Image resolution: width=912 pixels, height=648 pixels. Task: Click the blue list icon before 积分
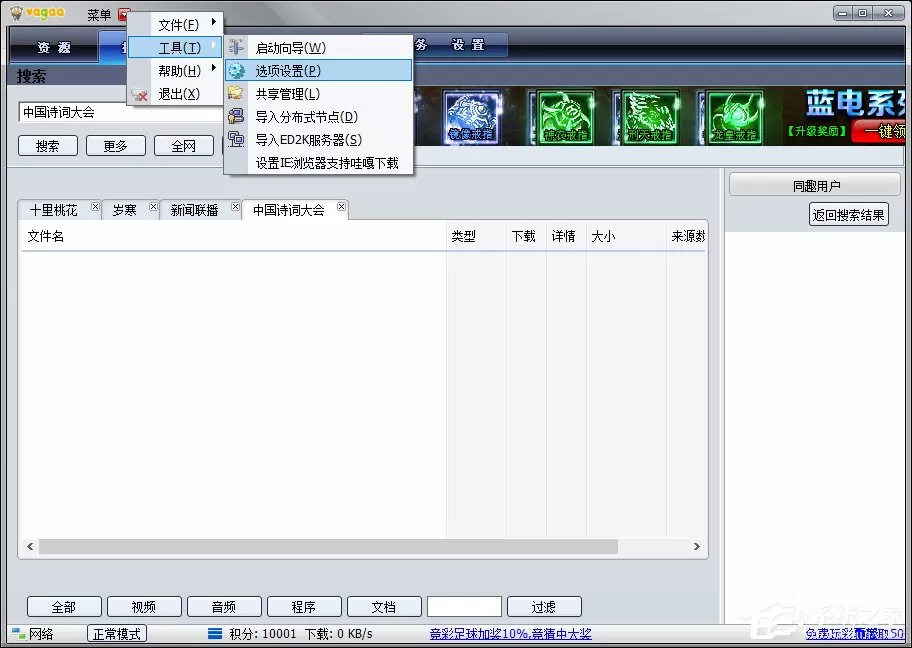coord(215,633)
